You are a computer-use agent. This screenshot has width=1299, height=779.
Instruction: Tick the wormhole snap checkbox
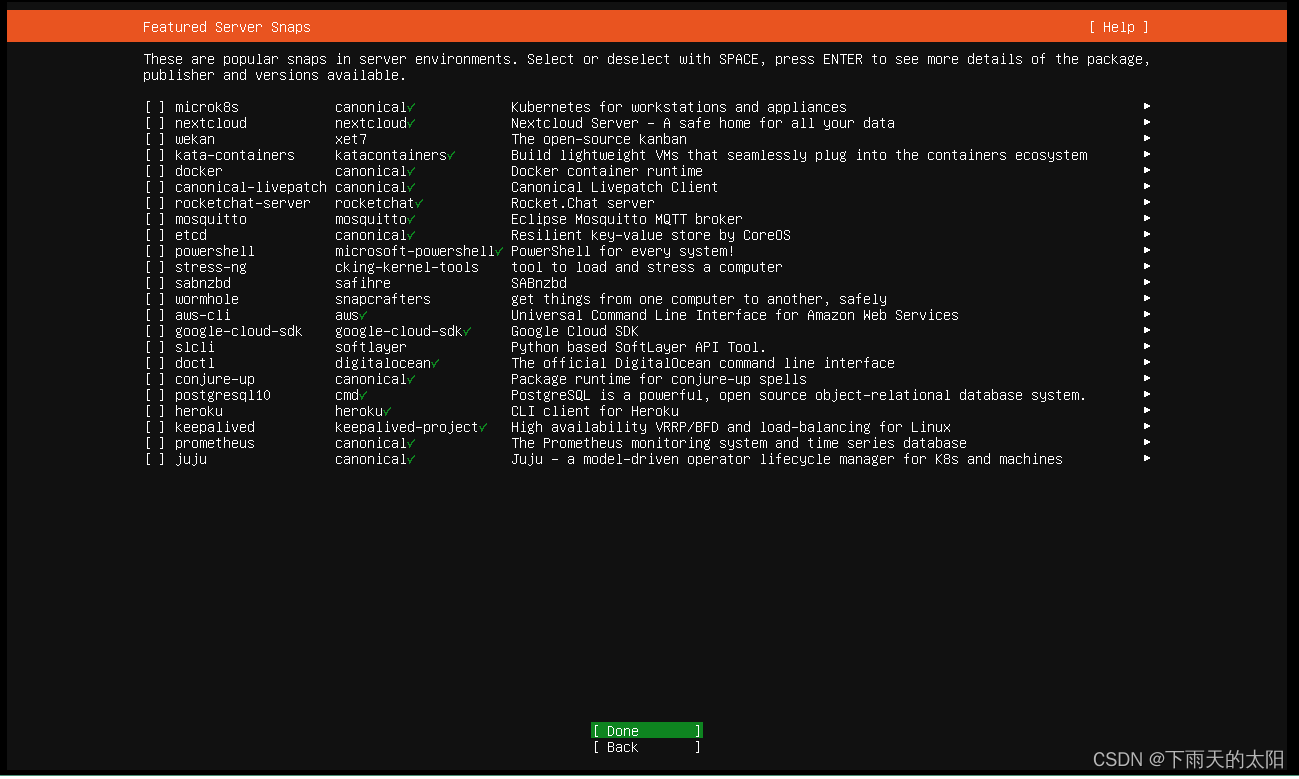(x=155, y=299)
